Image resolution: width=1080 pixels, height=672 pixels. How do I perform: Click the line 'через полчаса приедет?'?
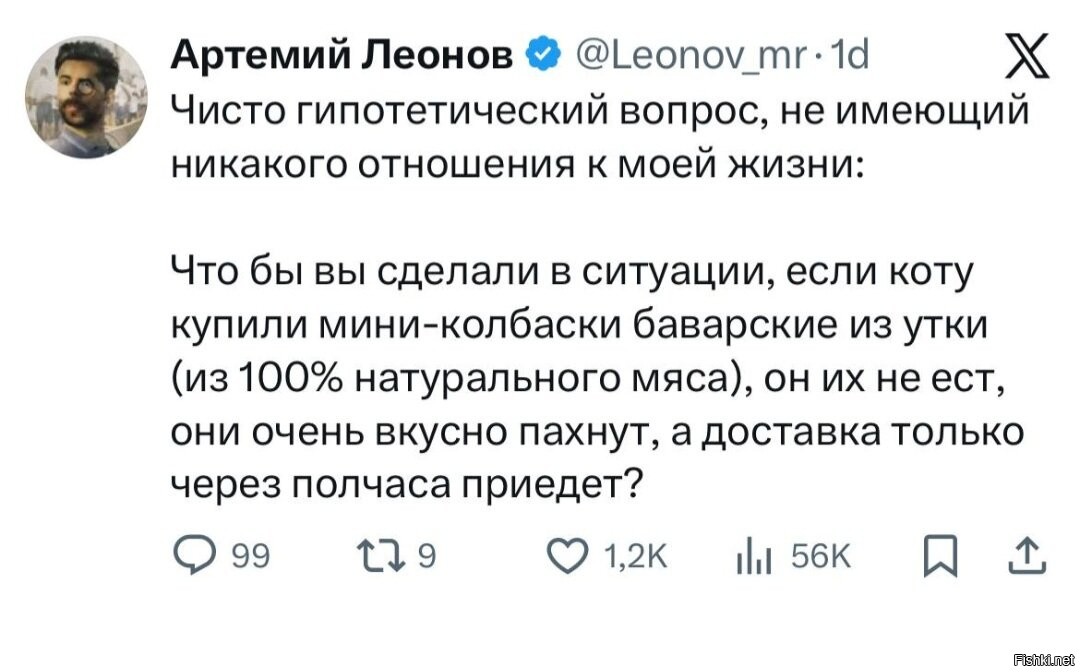point(406,485)
